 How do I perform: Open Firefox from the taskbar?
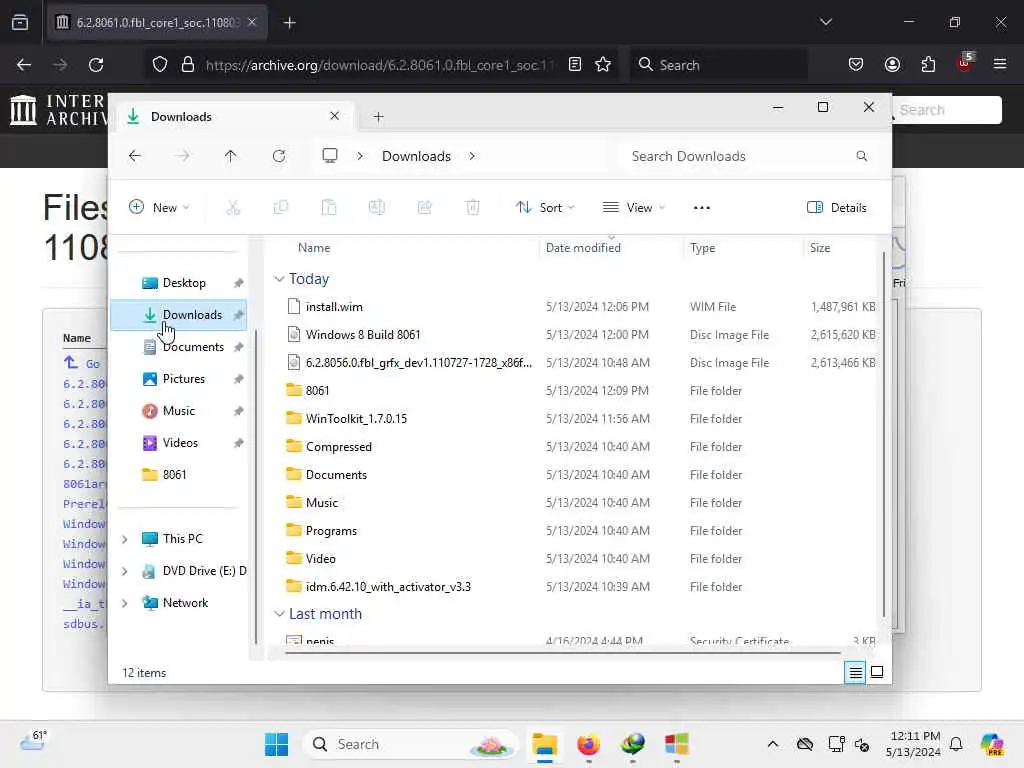(x=588, y=744)
